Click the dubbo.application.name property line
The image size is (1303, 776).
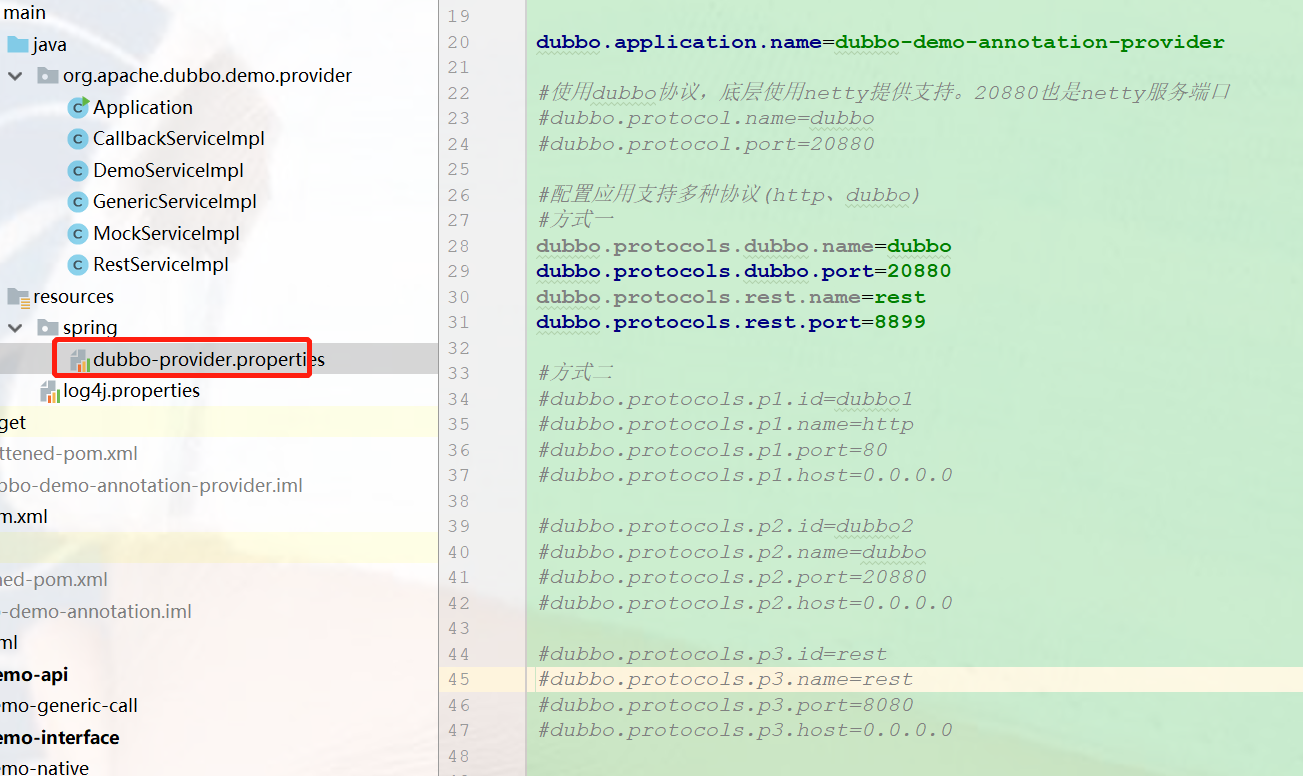click(x=880, y=42)
